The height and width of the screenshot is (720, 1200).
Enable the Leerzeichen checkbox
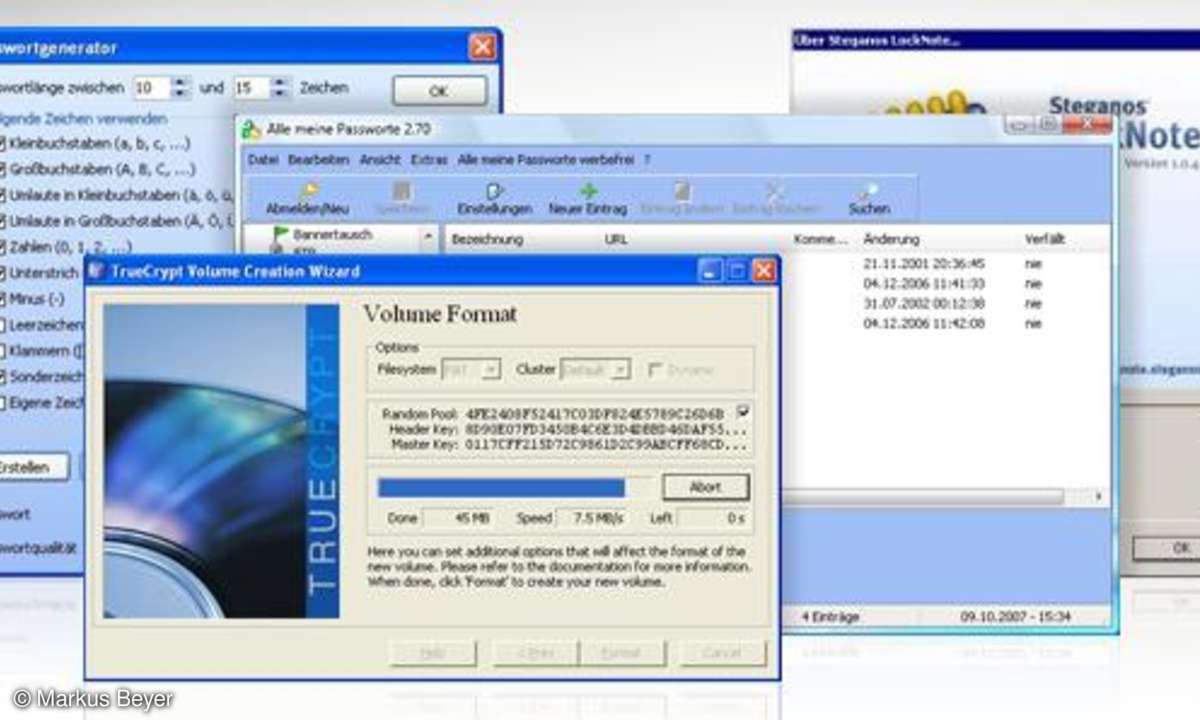click(x=4, y=325)
